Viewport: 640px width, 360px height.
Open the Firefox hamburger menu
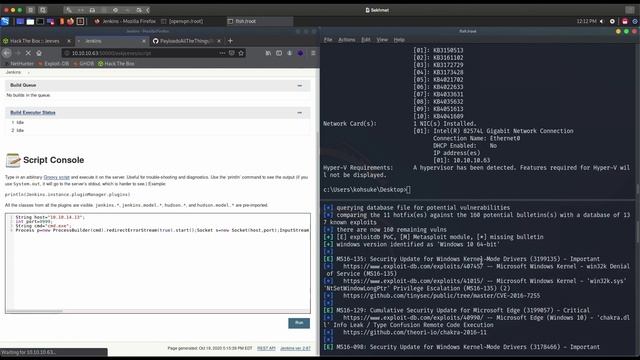tap(313, 53)
